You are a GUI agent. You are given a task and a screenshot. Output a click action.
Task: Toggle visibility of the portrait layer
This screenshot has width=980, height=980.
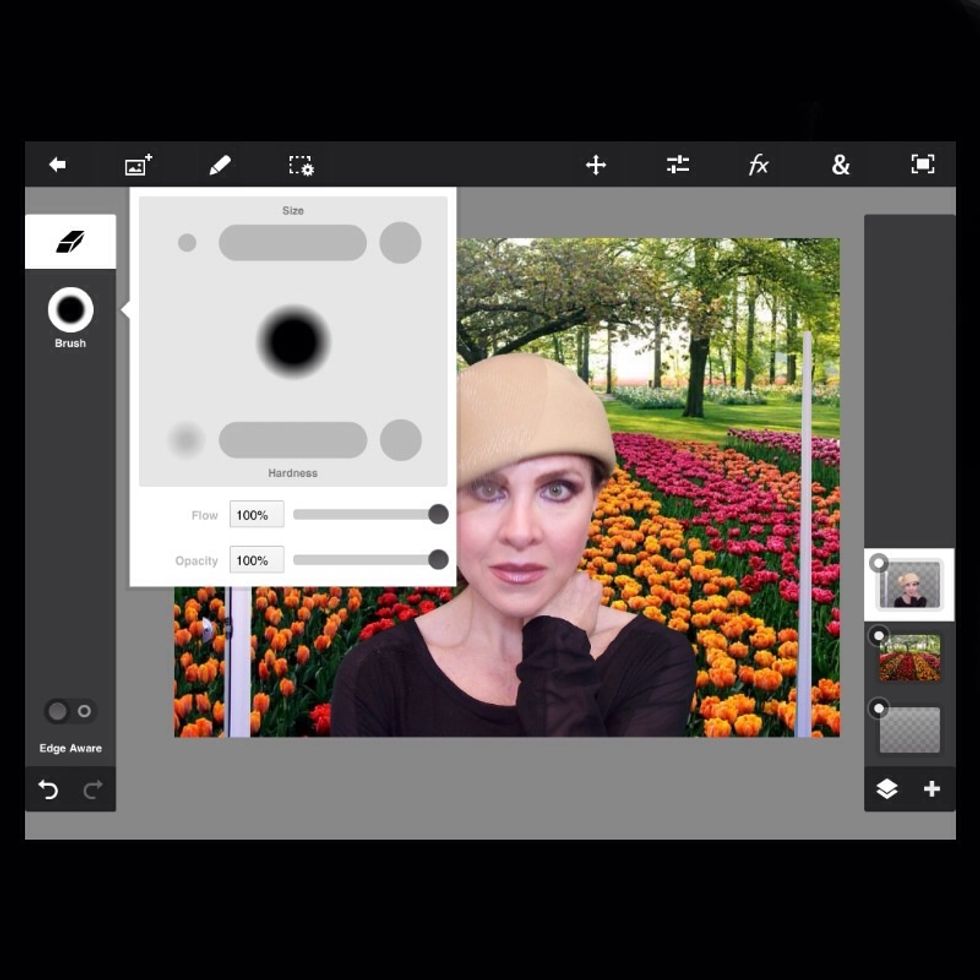coord(879,563)
